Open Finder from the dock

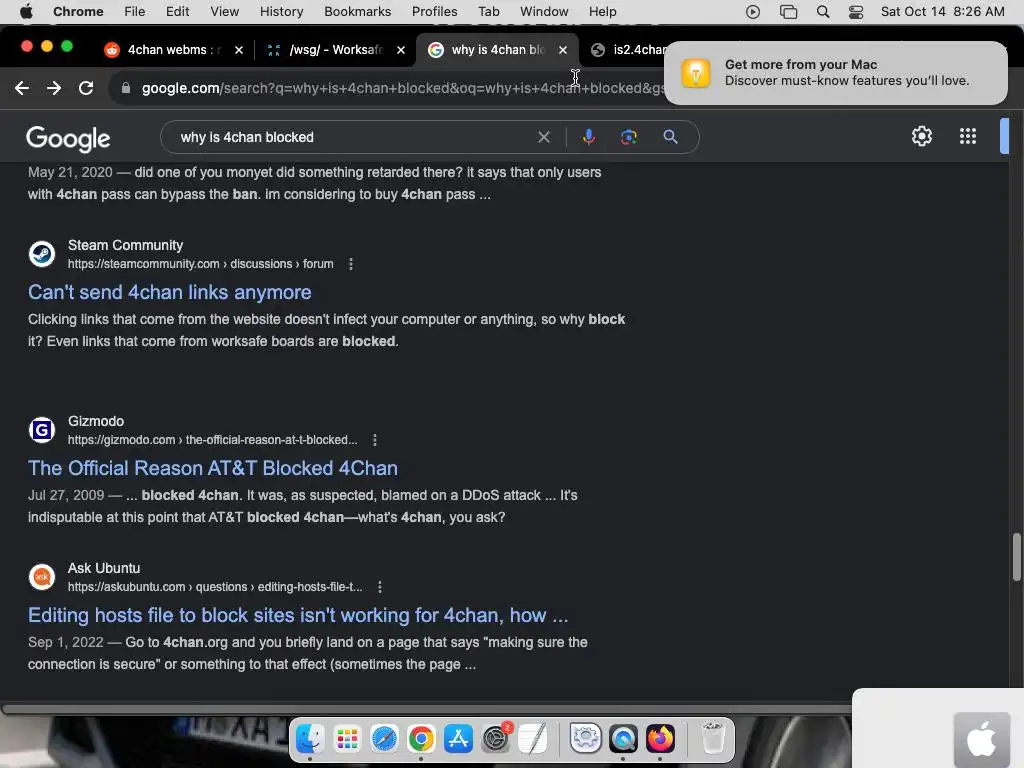coord(310,739)
